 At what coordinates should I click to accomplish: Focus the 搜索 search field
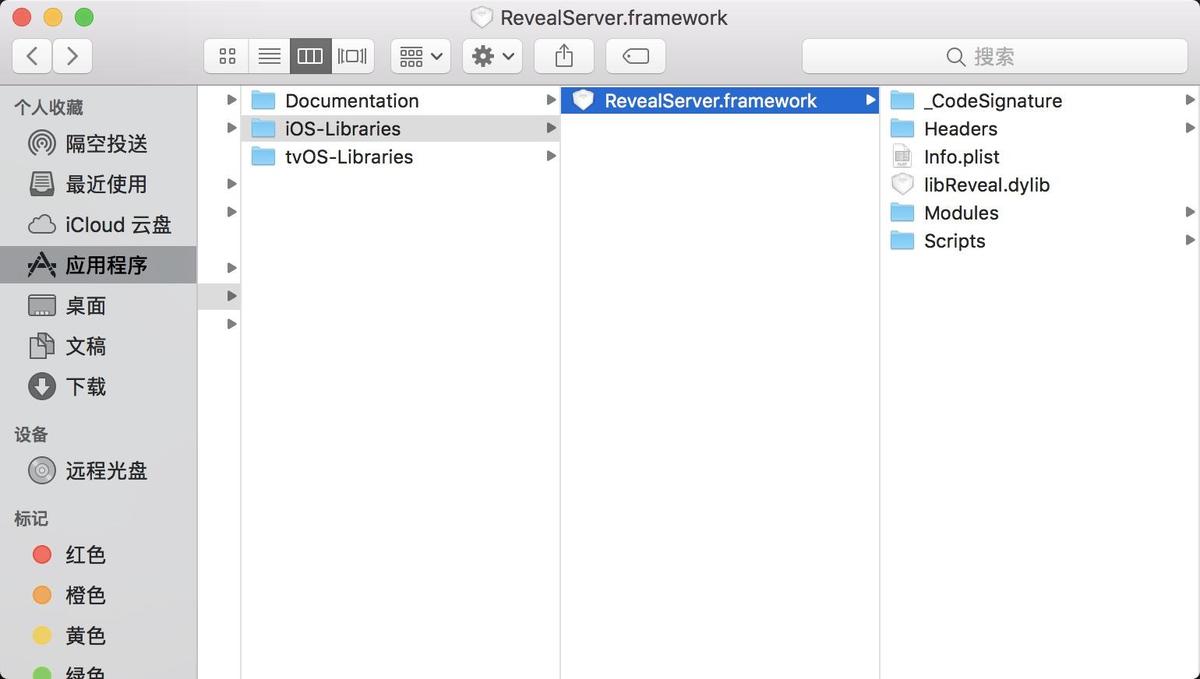[995, 57]
